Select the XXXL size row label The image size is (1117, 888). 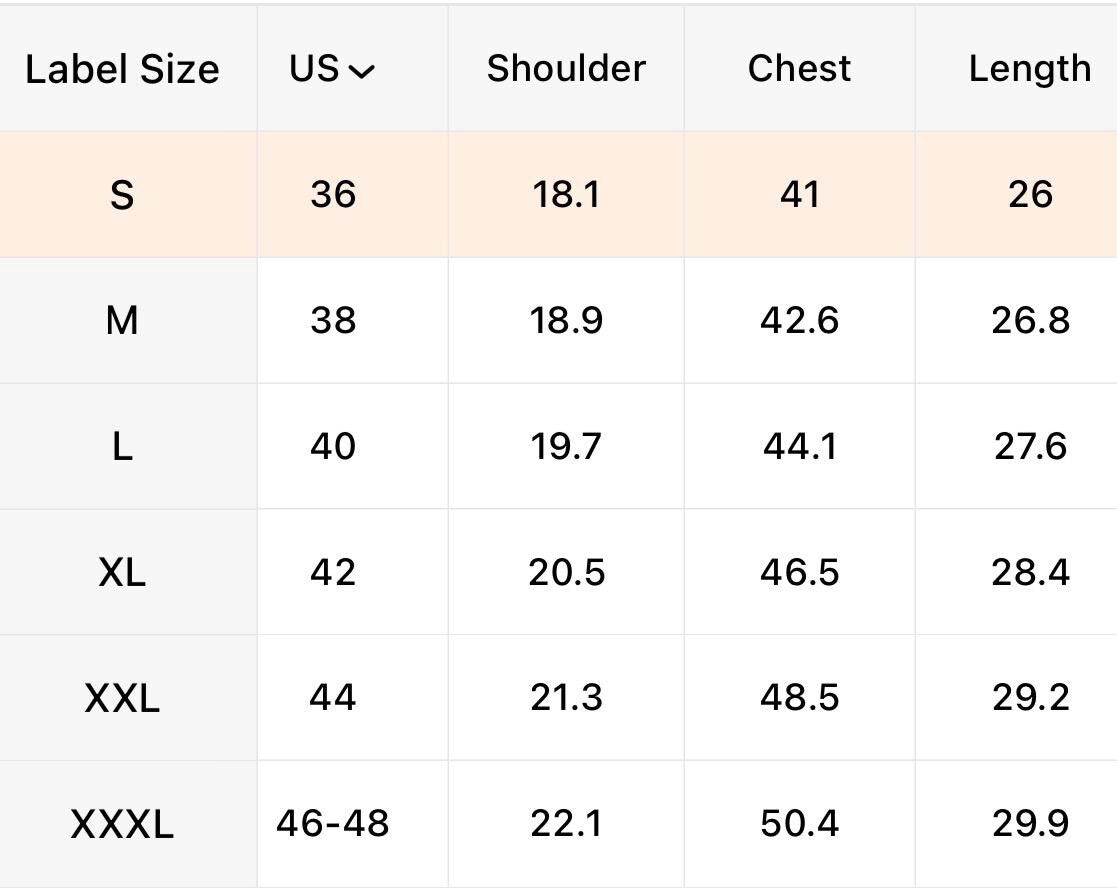coord(122,824)
